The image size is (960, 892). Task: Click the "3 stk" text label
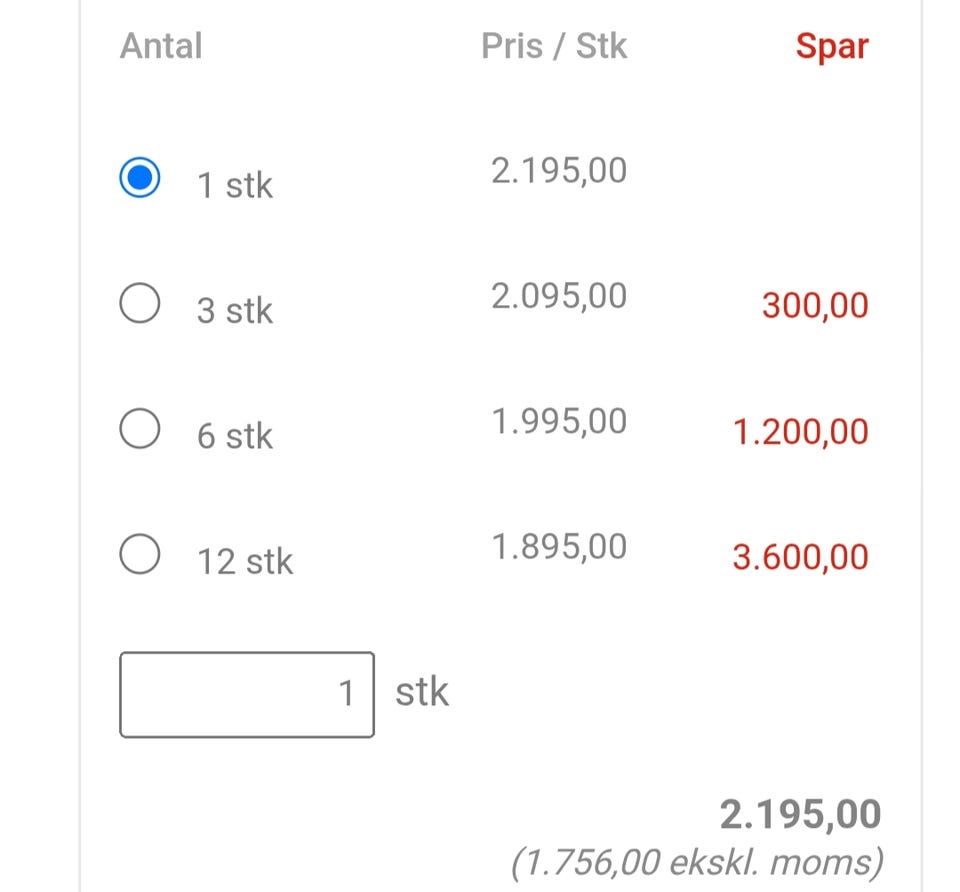tap(234, 311)
